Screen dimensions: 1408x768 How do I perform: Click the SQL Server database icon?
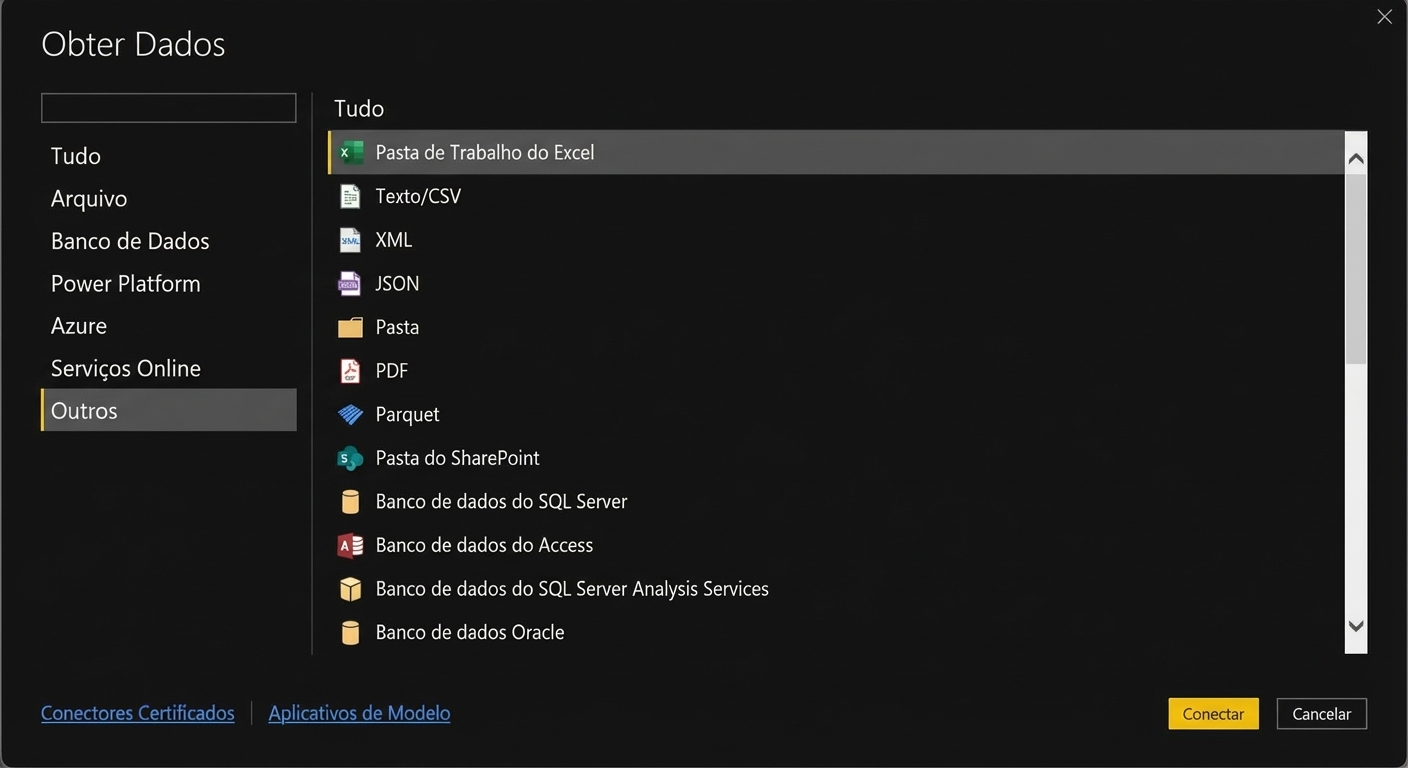pyautogui.click(x=350, y=502)
